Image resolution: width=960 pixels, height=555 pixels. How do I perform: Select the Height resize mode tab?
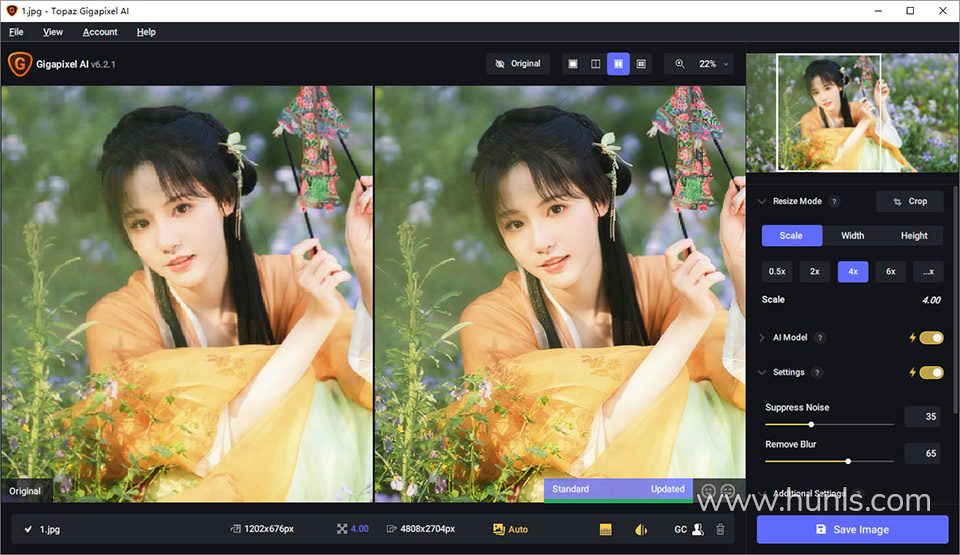(913, 236)
